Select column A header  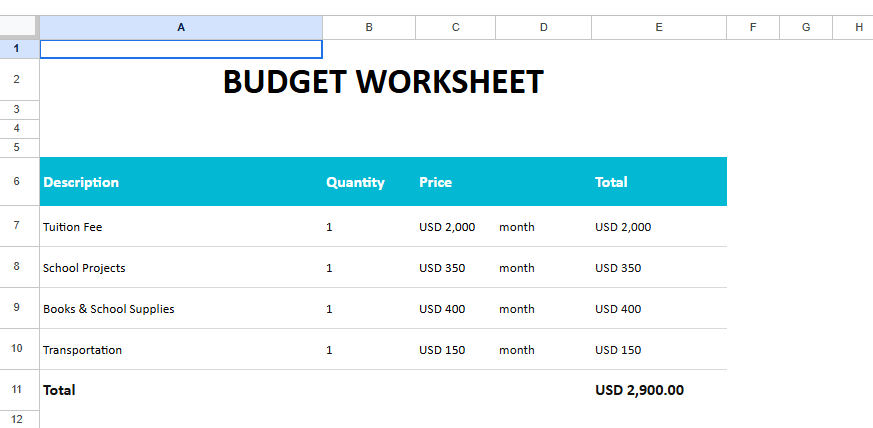181,27
